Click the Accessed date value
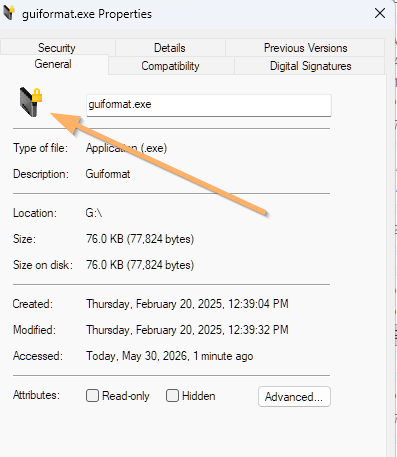 [x=170, y=356]
